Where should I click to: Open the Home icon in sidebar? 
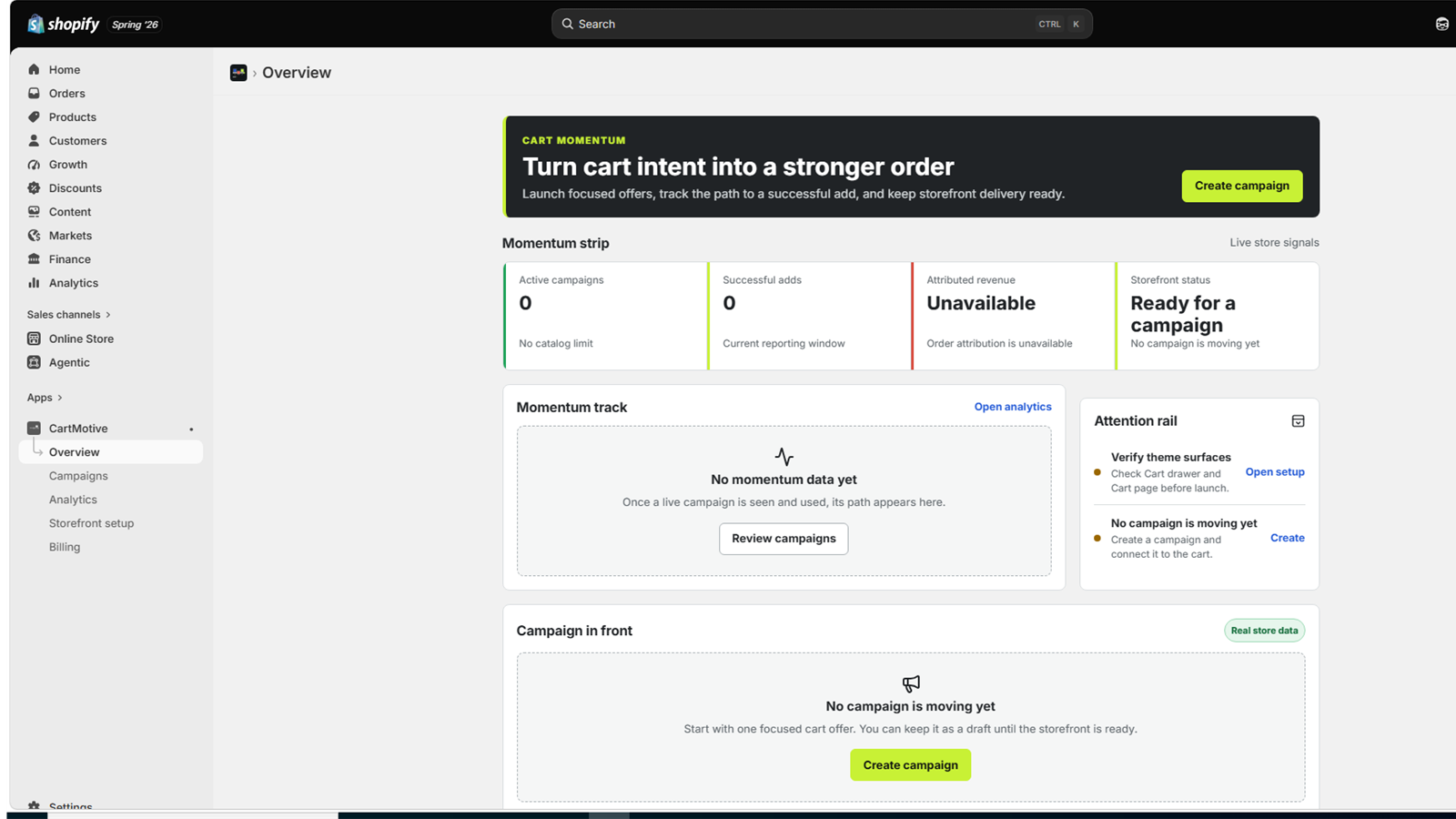pos(34,69)
